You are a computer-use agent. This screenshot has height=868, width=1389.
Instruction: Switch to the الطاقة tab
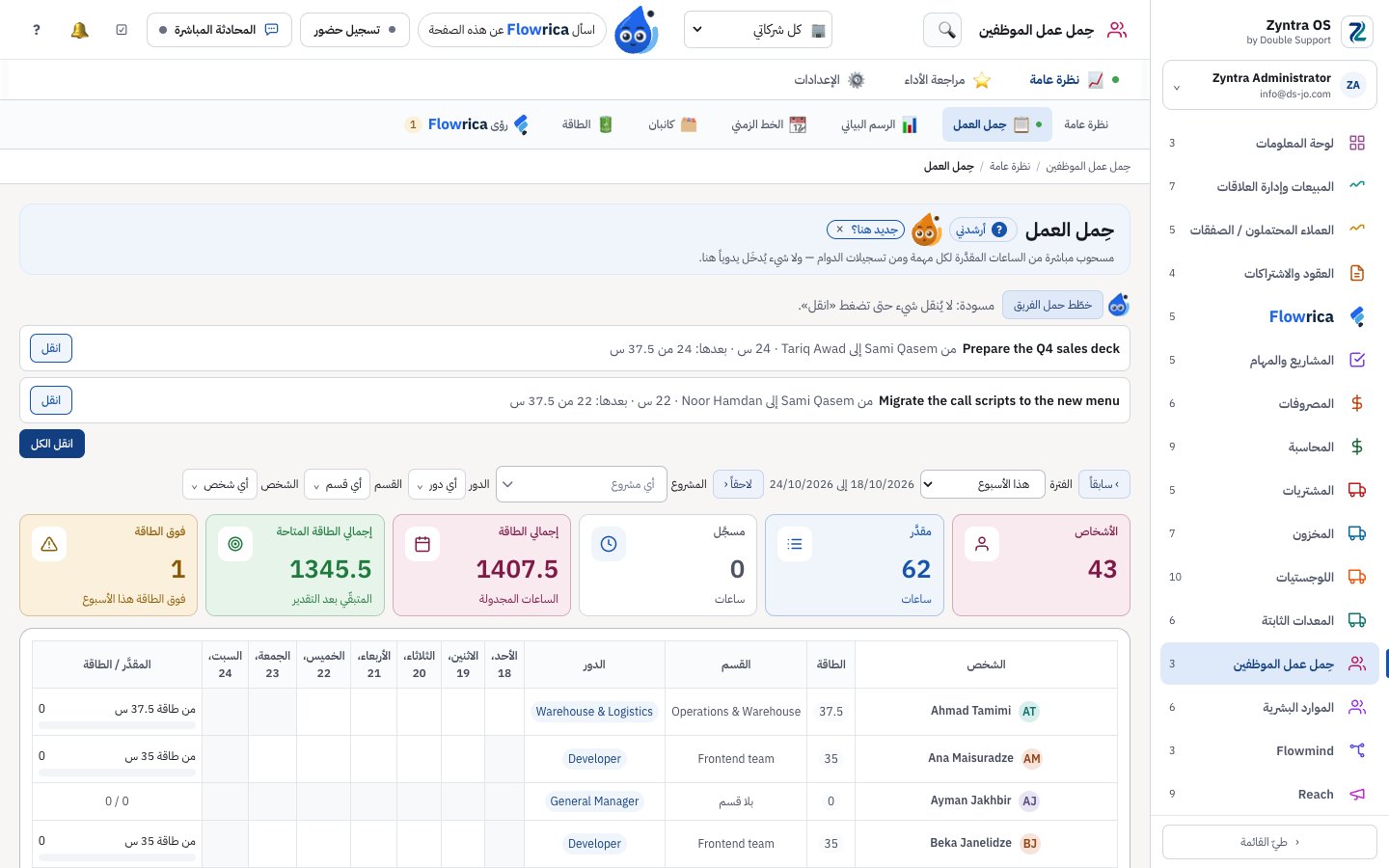586,124
